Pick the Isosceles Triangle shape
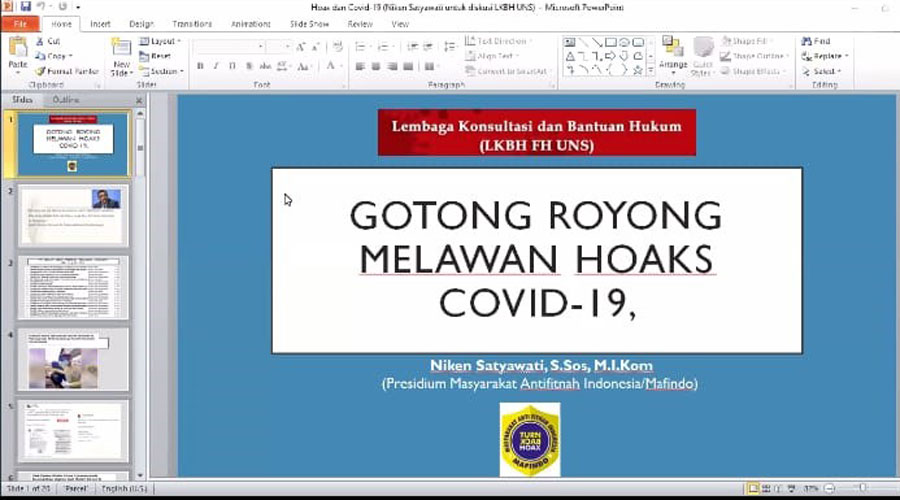The image size is (900, 500). [570, 56]
